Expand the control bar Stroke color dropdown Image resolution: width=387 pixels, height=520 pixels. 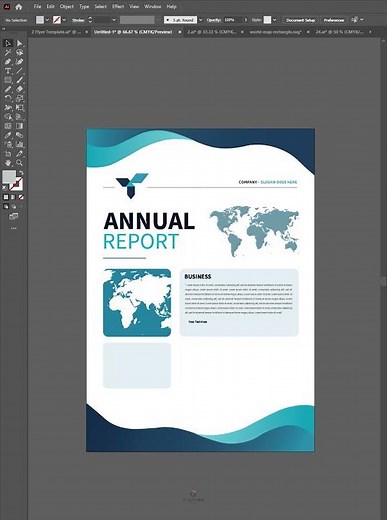[x=64, y=20]
